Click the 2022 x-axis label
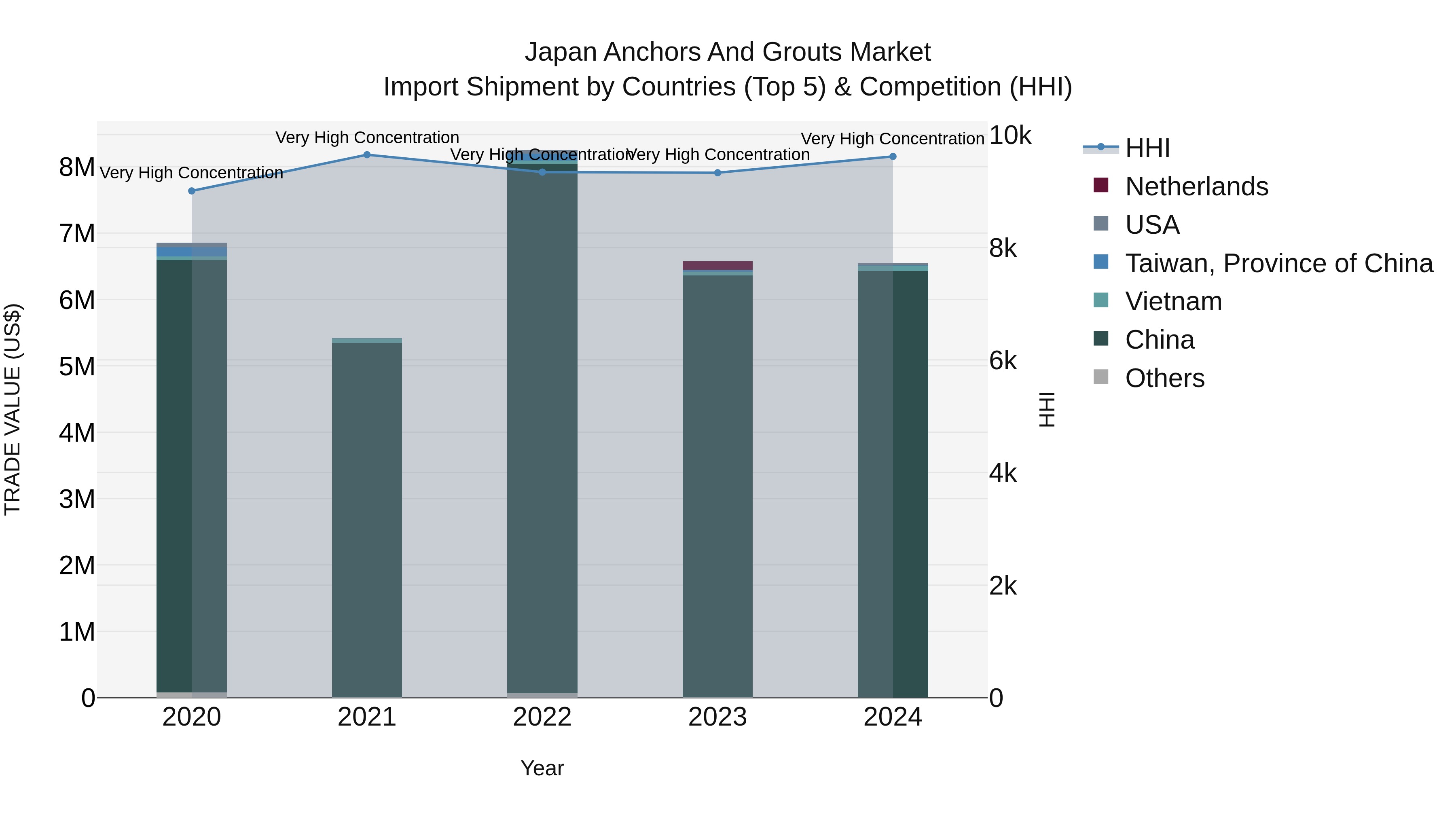 [542, 717]
